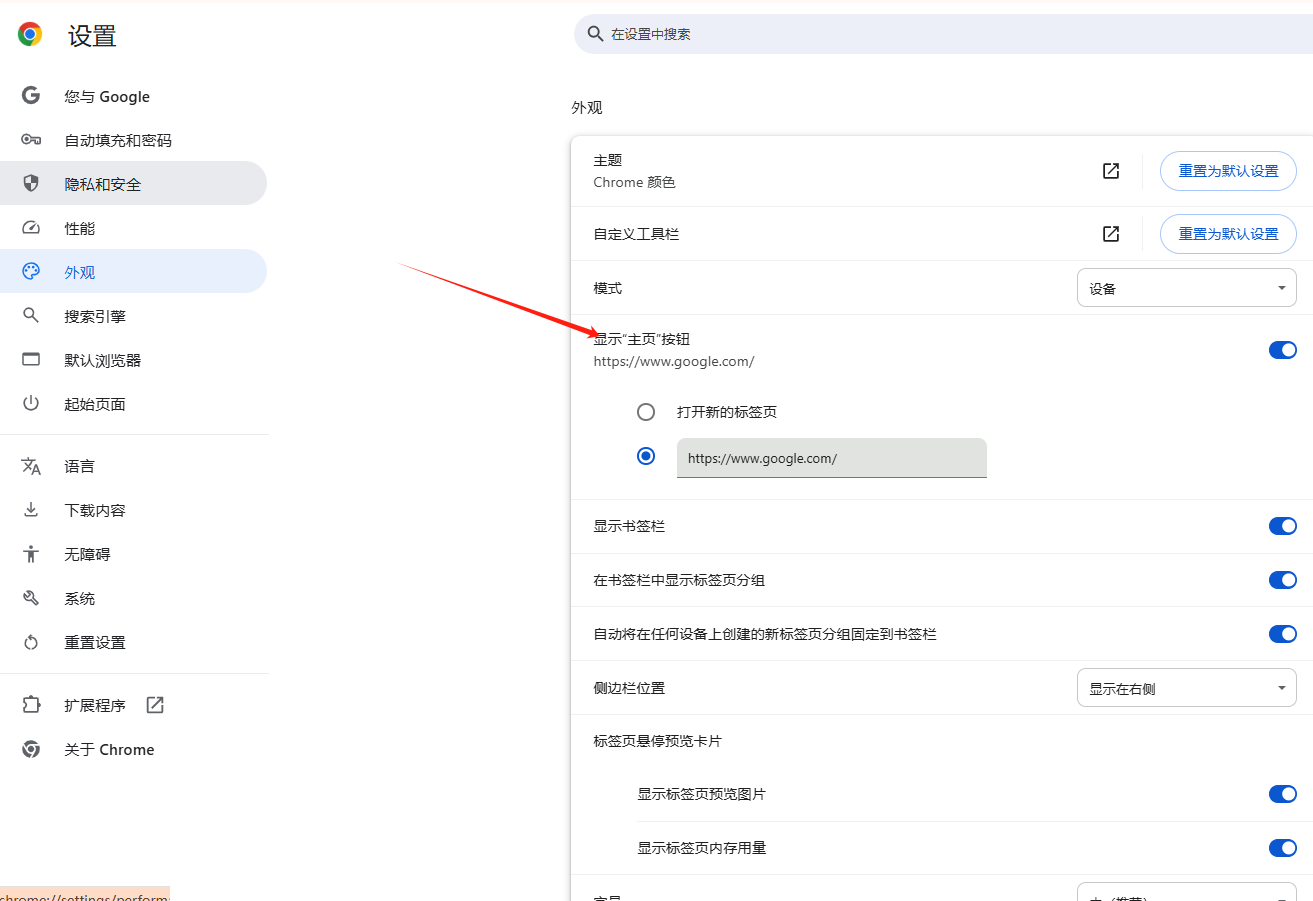Open the 模式 dropdown showing 设备
This screenshot has height=901, width=1313.
tap(1187, 288)
